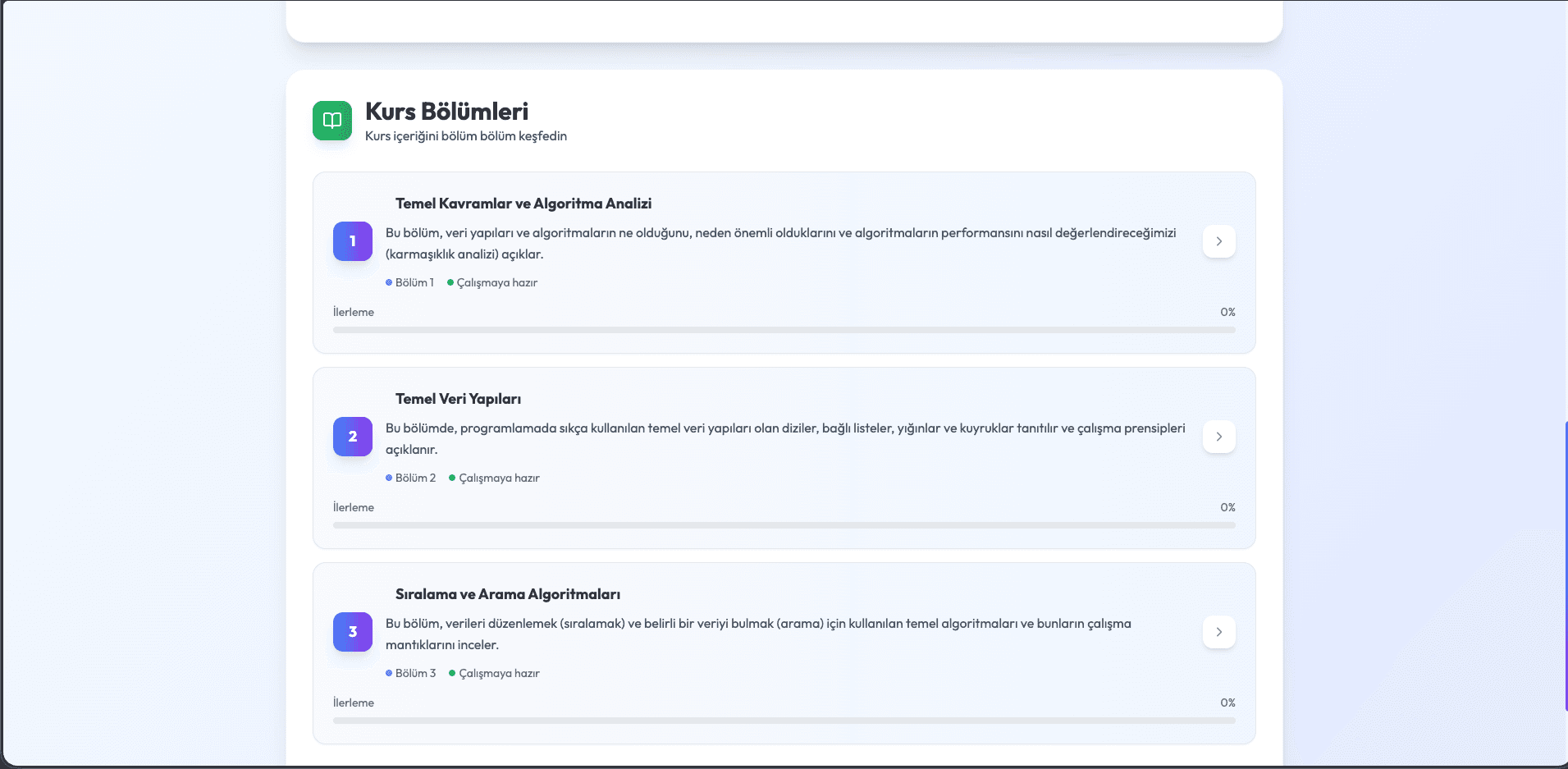Click the Bölüm 1 tag
This screenshot has width=1568, height=769.
click(414, 282)
